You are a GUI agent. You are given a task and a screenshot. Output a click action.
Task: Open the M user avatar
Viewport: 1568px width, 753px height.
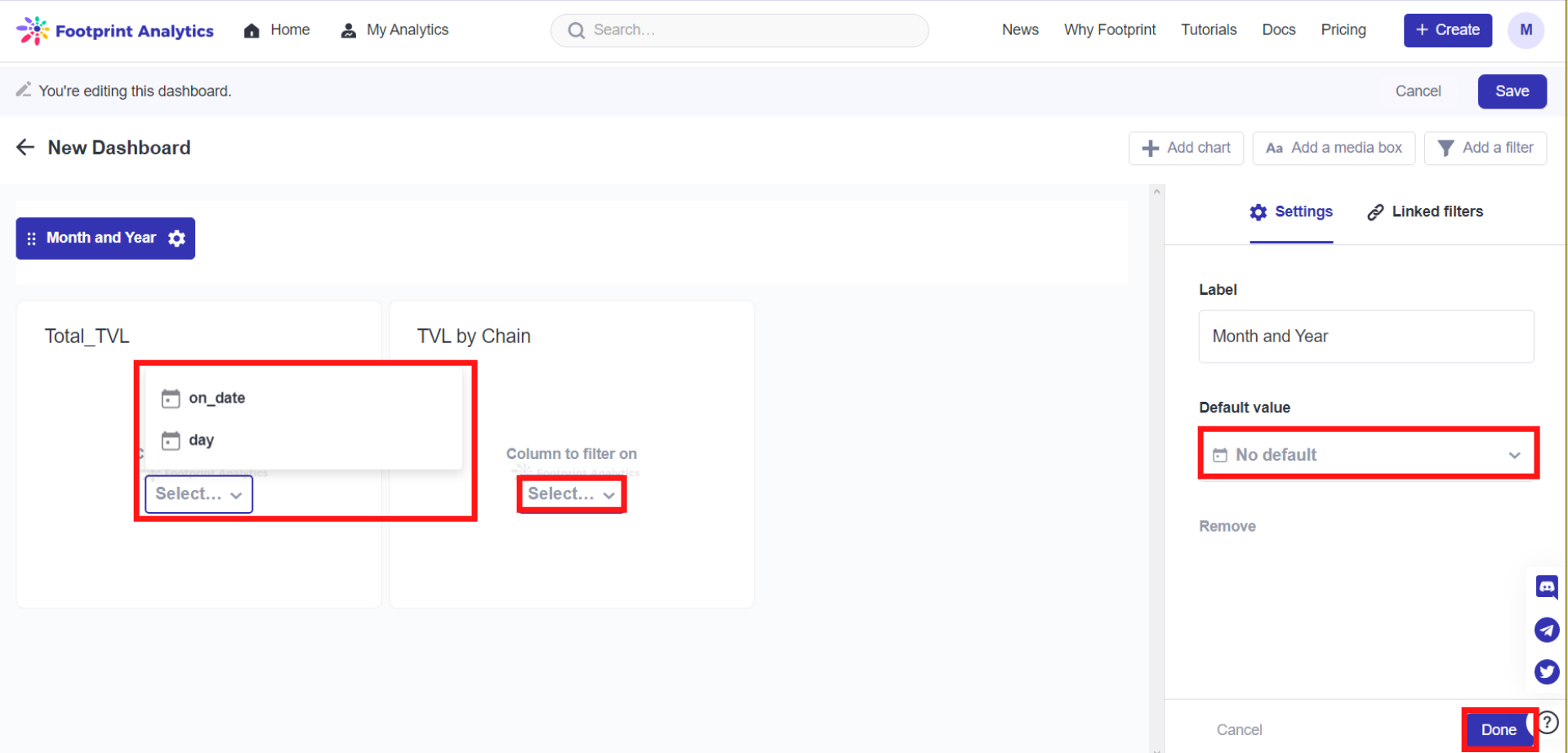pos(1526,30)
